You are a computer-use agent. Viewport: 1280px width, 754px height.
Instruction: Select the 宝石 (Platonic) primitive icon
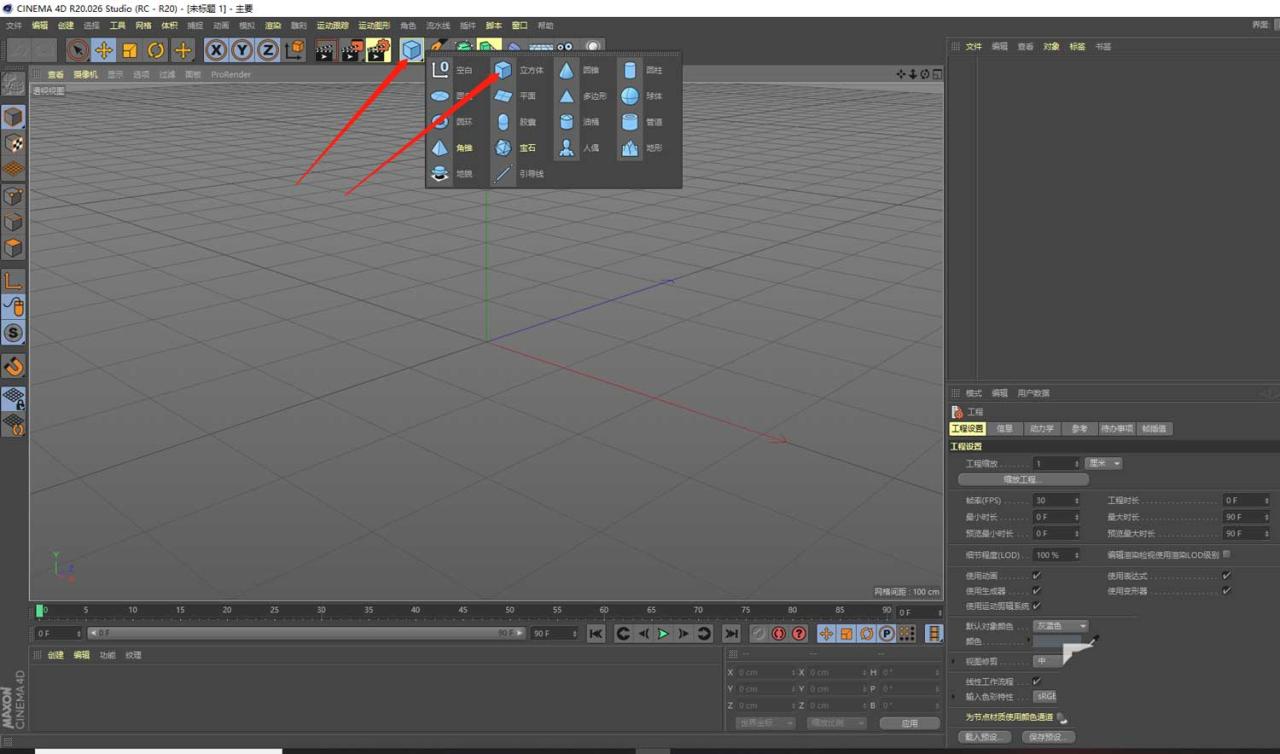[x=502, y=148]
